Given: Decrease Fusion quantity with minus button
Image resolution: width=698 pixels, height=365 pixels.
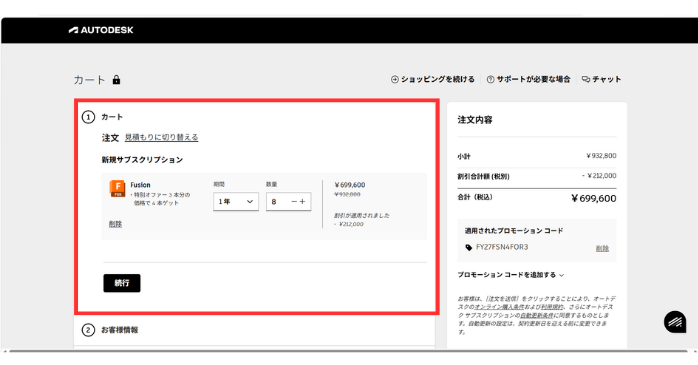Looking at the screenshot, I should point(294,202).
